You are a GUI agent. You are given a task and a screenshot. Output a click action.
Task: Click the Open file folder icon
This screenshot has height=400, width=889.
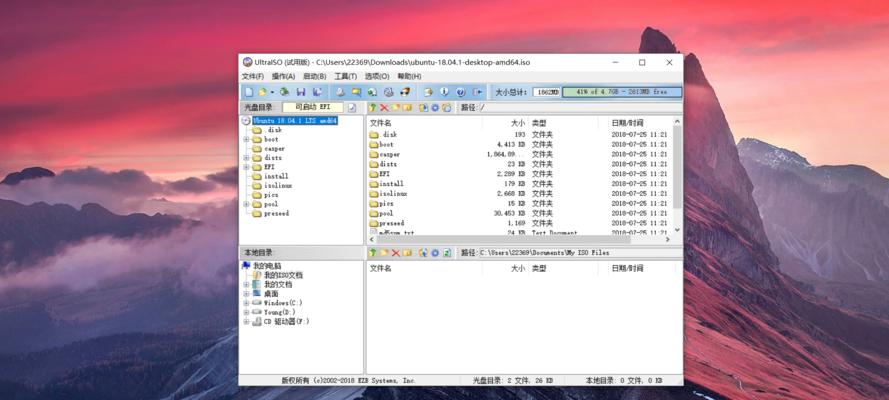[262, 92]
